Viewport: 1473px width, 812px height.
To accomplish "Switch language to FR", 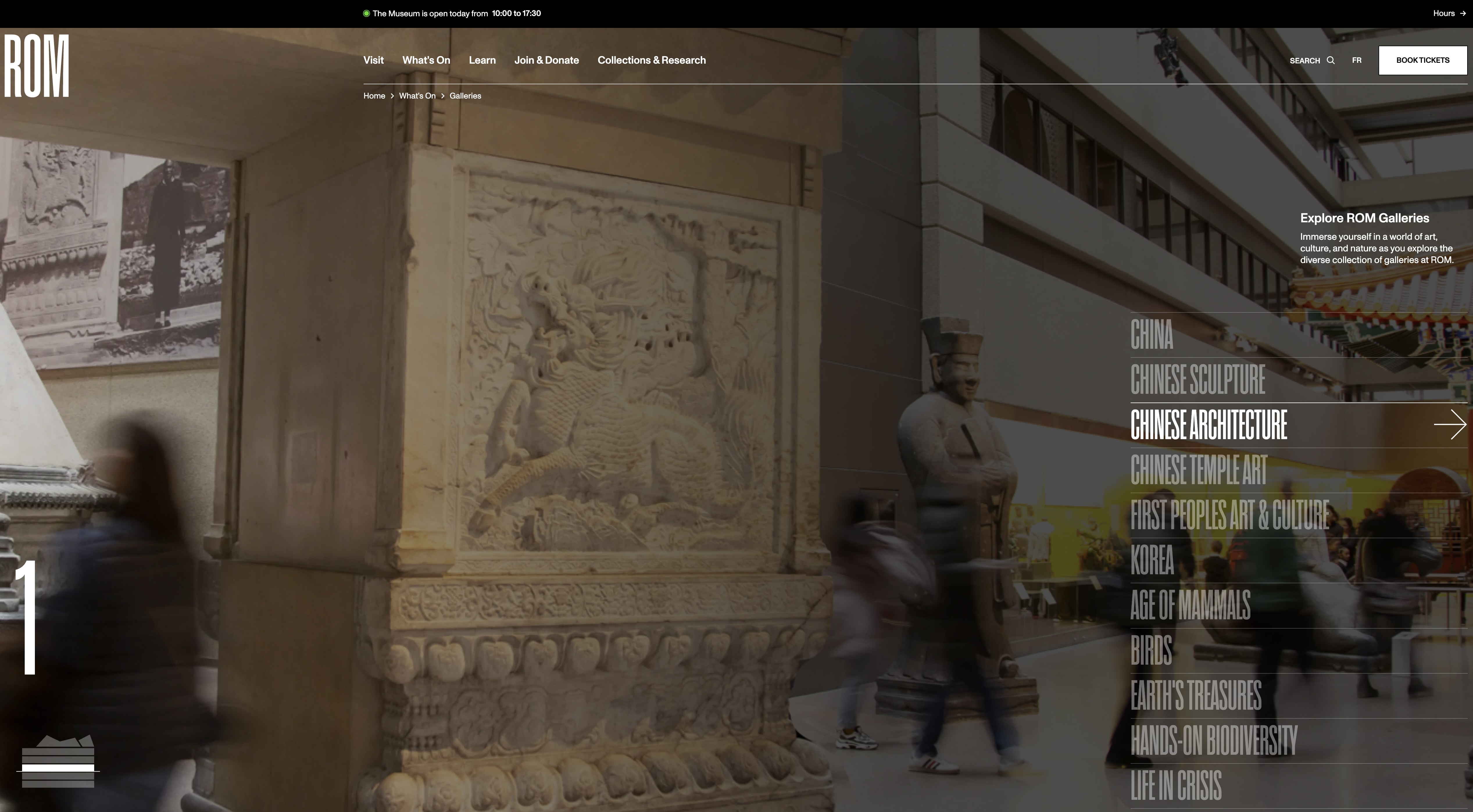I will [1356, 60].
